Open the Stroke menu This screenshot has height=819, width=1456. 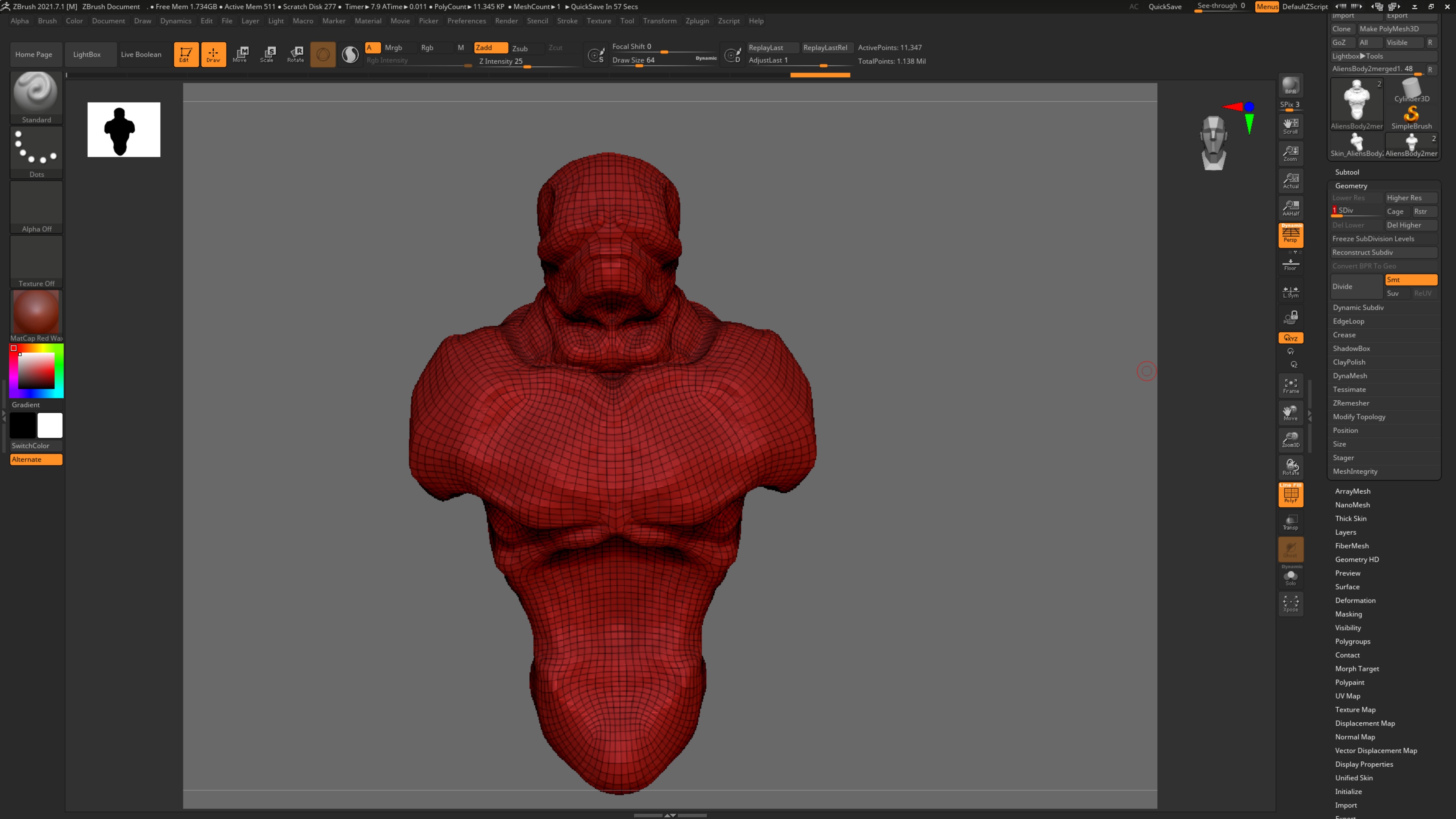567,21
